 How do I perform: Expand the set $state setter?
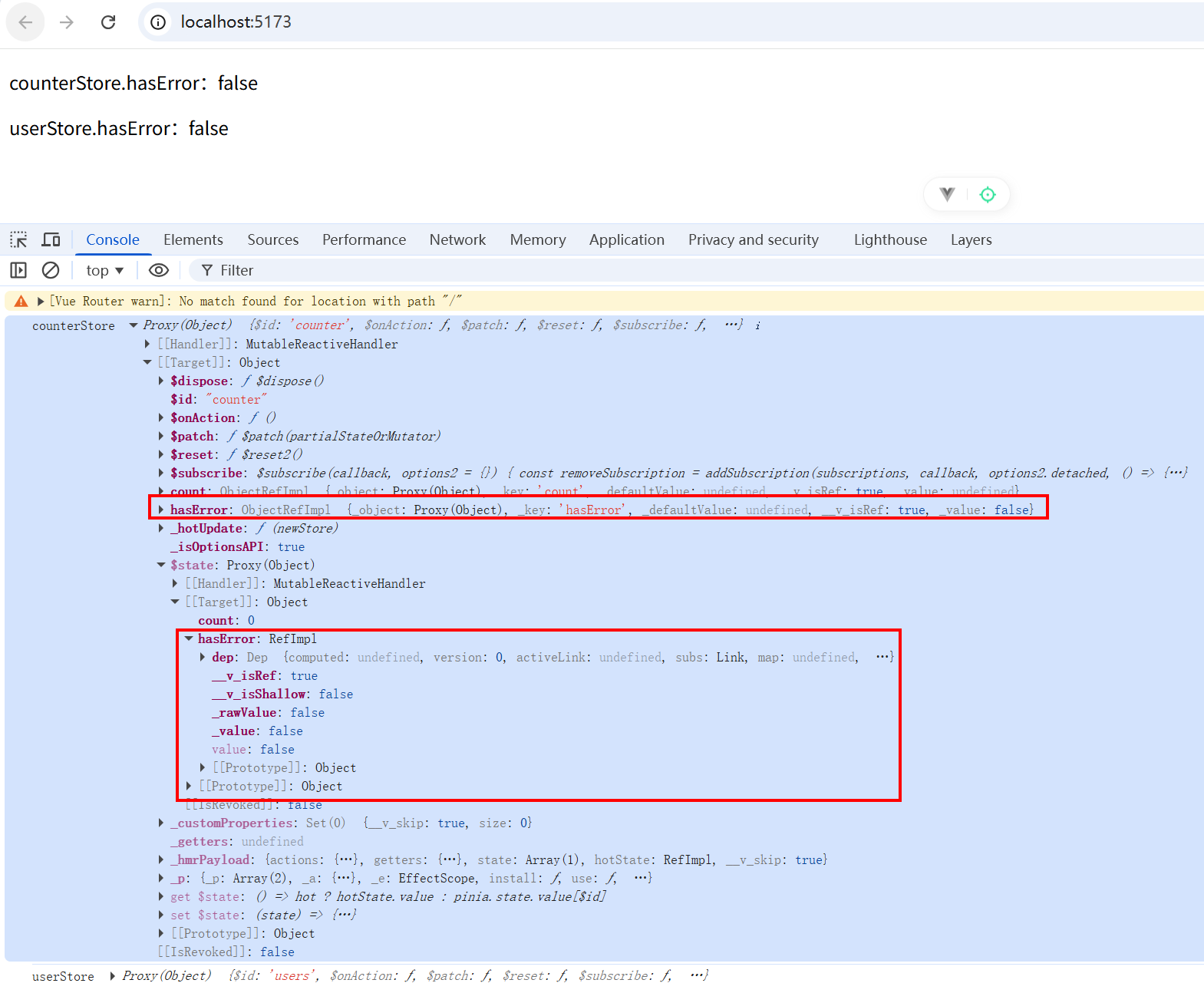pyautogui.click(x=161, y=915)
